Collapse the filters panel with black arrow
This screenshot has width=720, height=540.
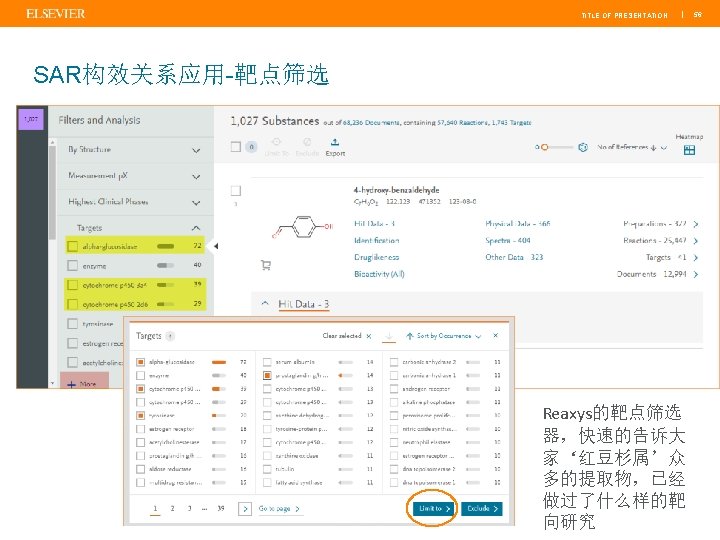216,247
